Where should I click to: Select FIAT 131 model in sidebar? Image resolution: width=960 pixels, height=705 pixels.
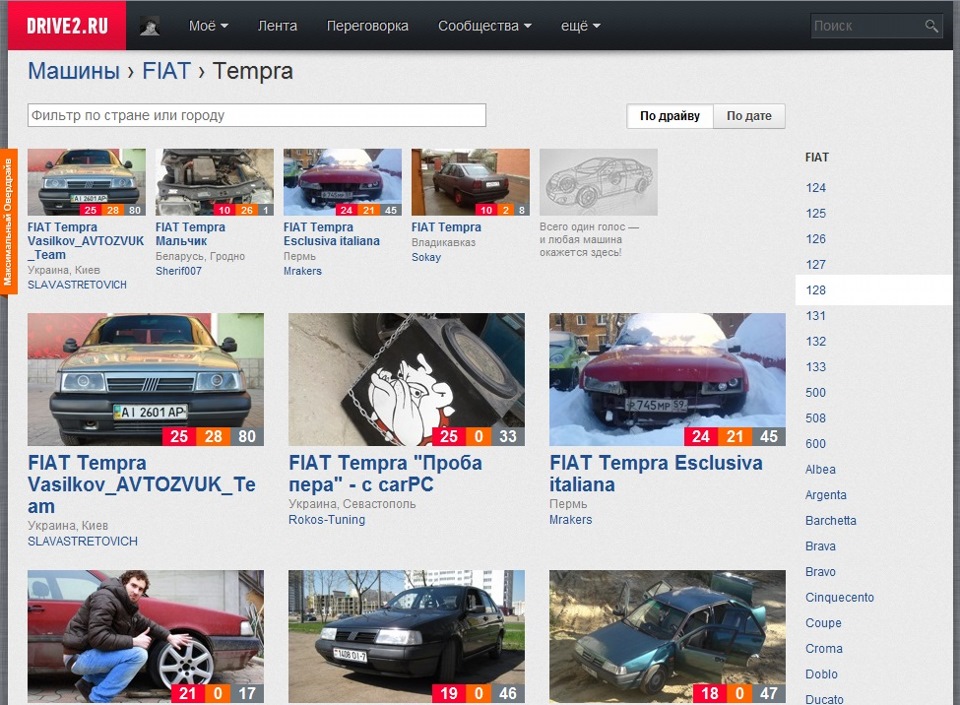click(816, 316)
